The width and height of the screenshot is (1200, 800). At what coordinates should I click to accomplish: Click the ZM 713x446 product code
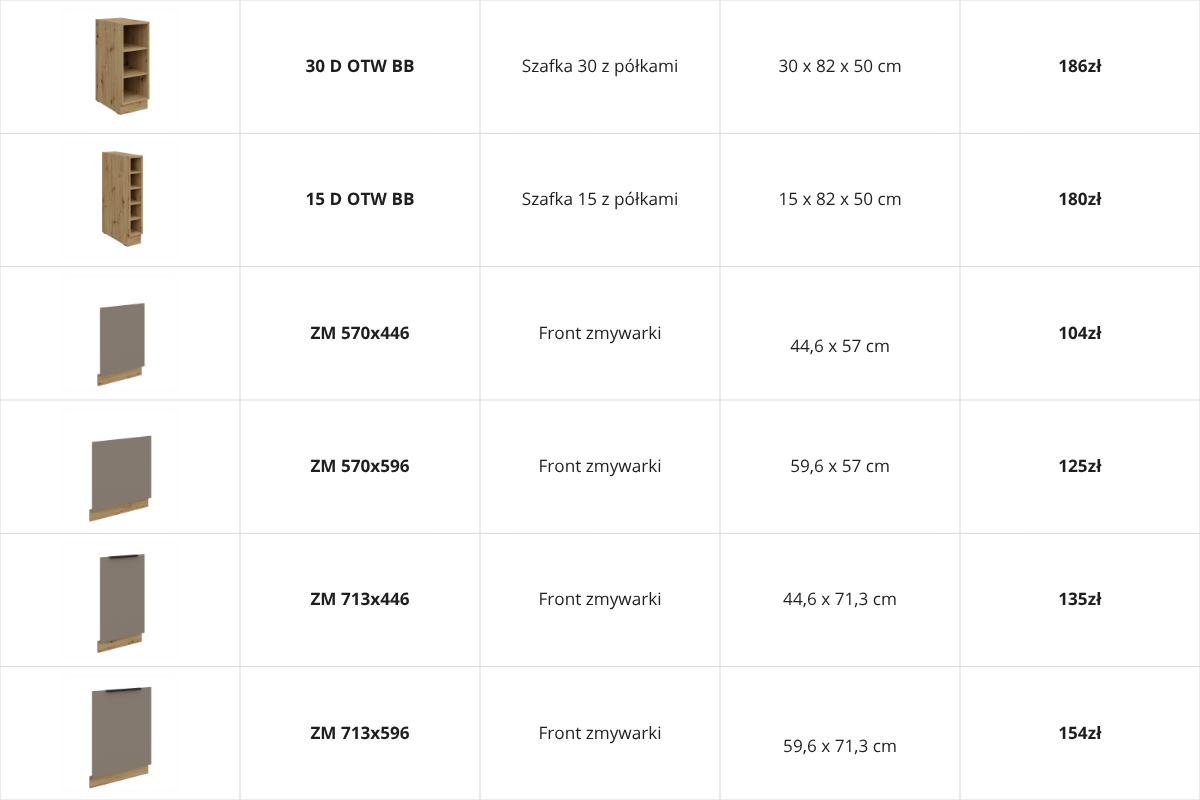click(x=360, y=599)
